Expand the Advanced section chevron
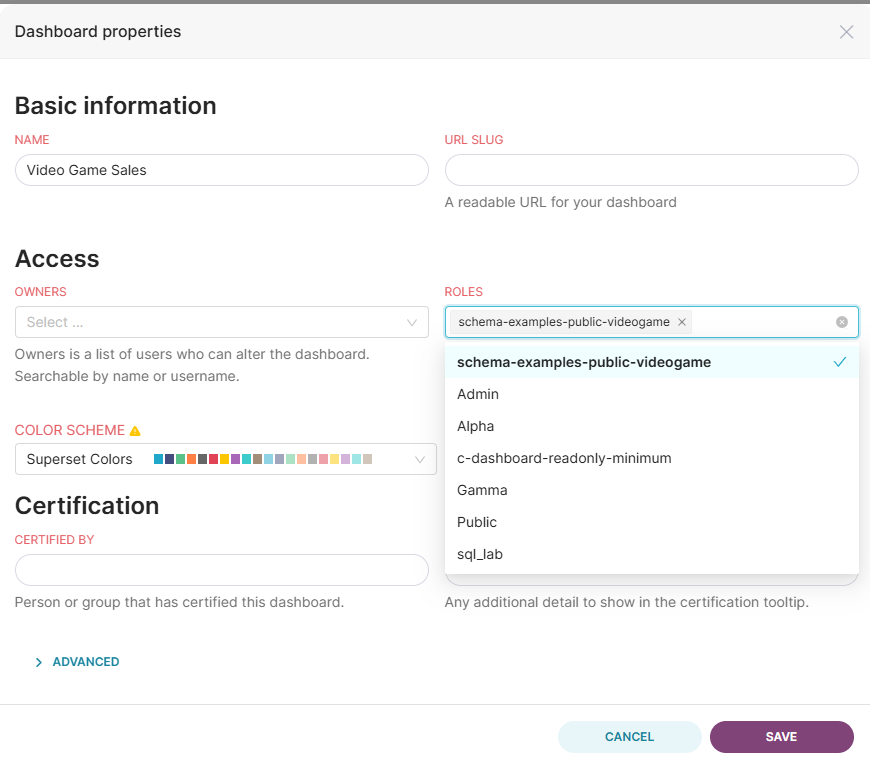Screen dimensions: 870x763 (38, 662)
